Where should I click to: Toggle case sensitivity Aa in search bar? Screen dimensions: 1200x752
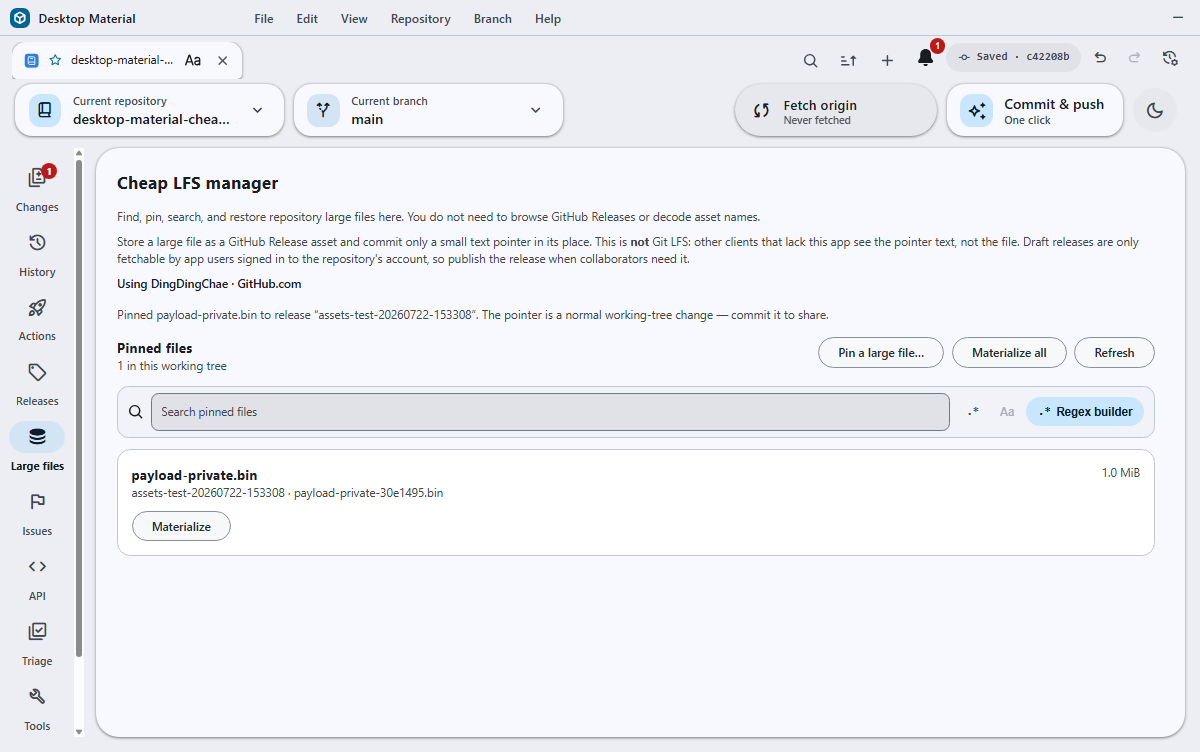[1007, 412]
